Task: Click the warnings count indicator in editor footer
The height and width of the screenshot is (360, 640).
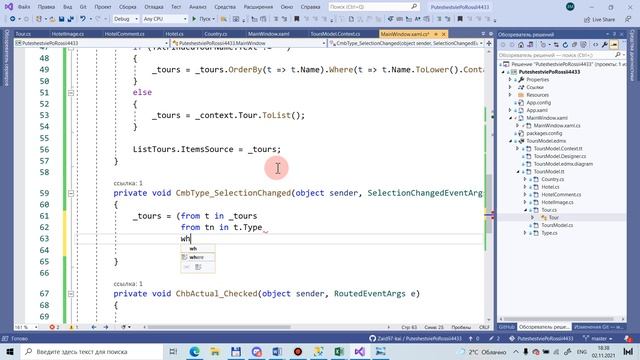Action: click(x=73, y=327)
